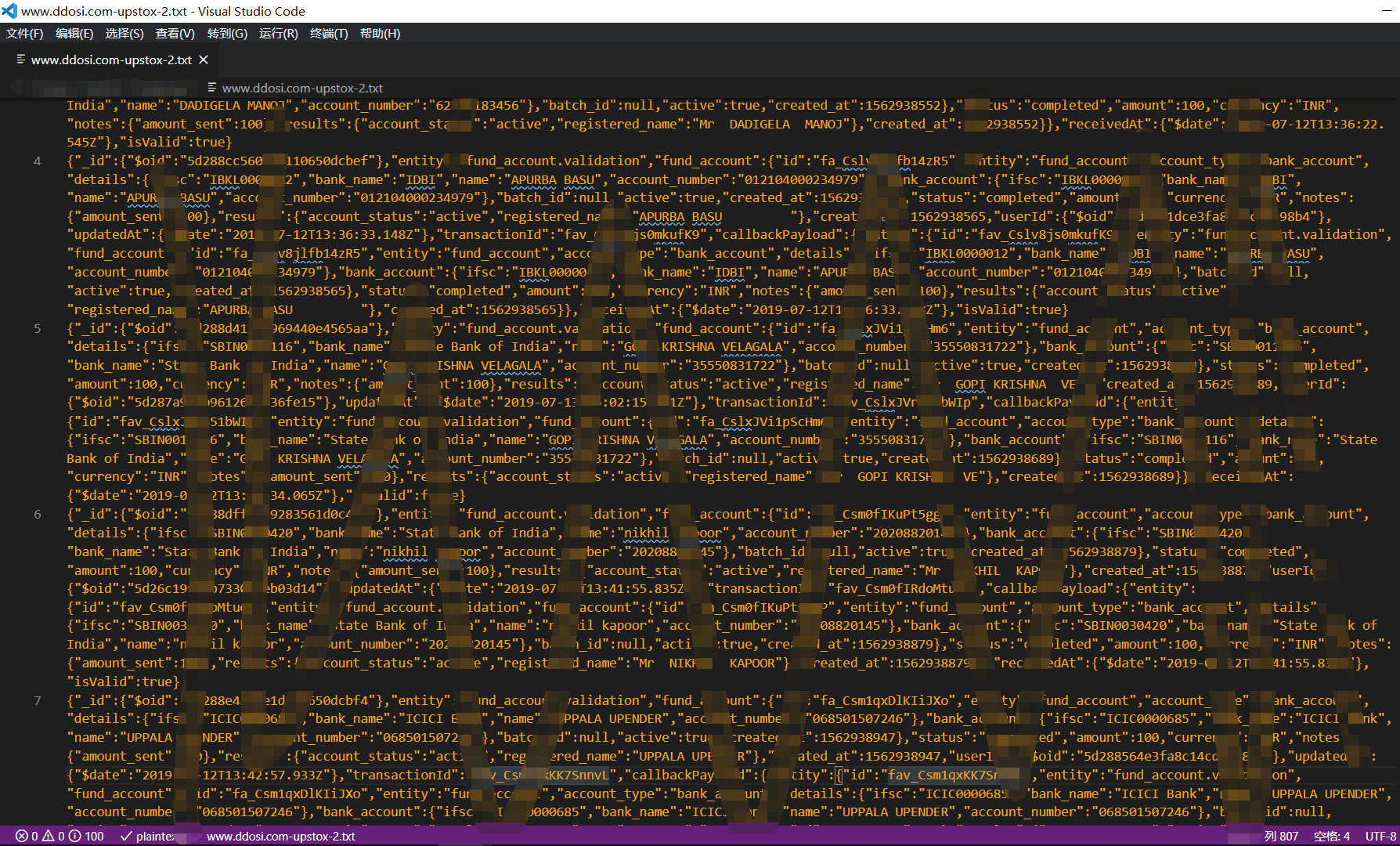The image size is (1400, 846).
Task: Open the 终端(T) menu
Action: [x=329, y=34]
